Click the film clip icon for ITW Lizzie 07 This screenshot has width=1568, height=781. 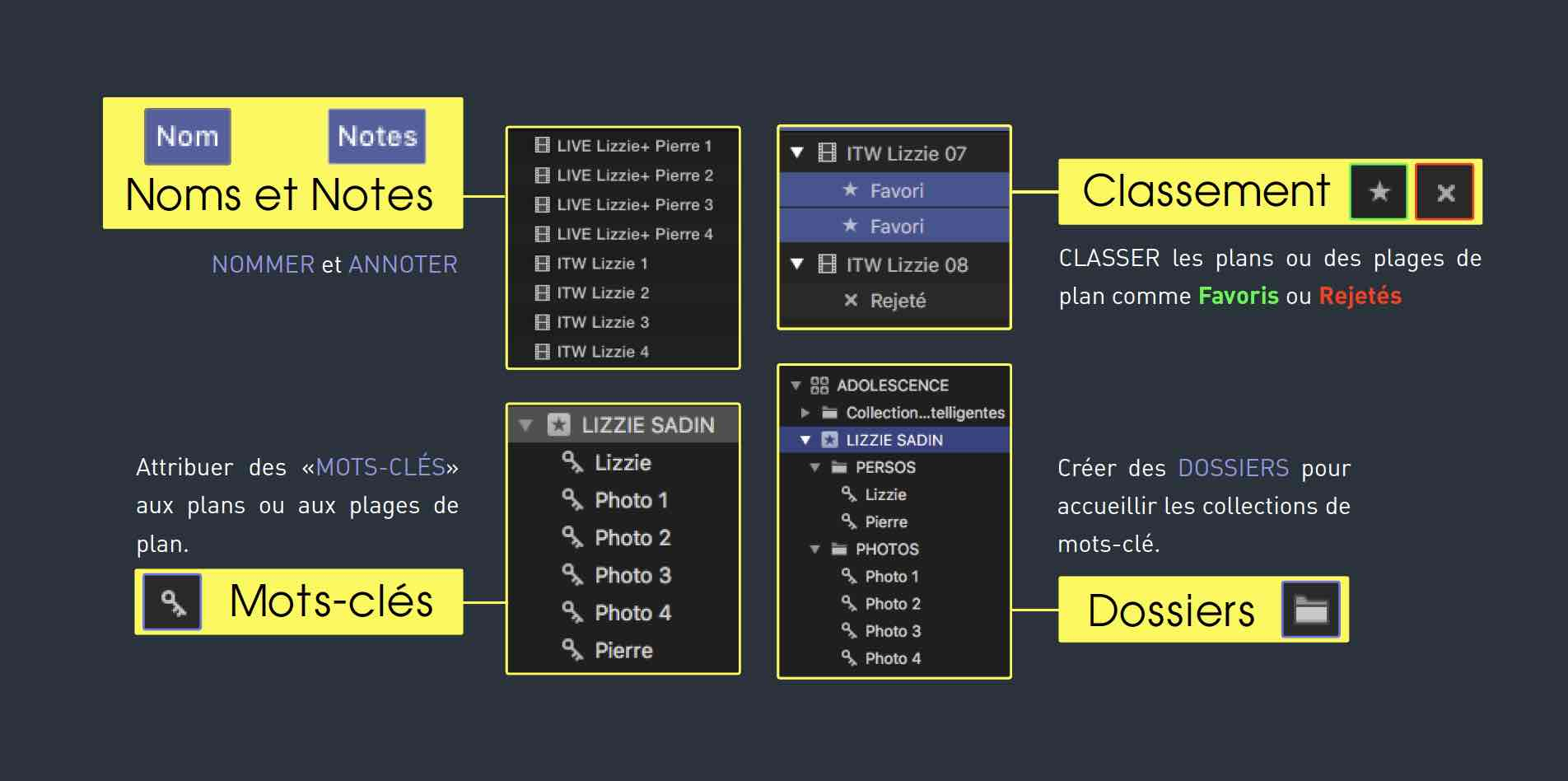[827, 153]
